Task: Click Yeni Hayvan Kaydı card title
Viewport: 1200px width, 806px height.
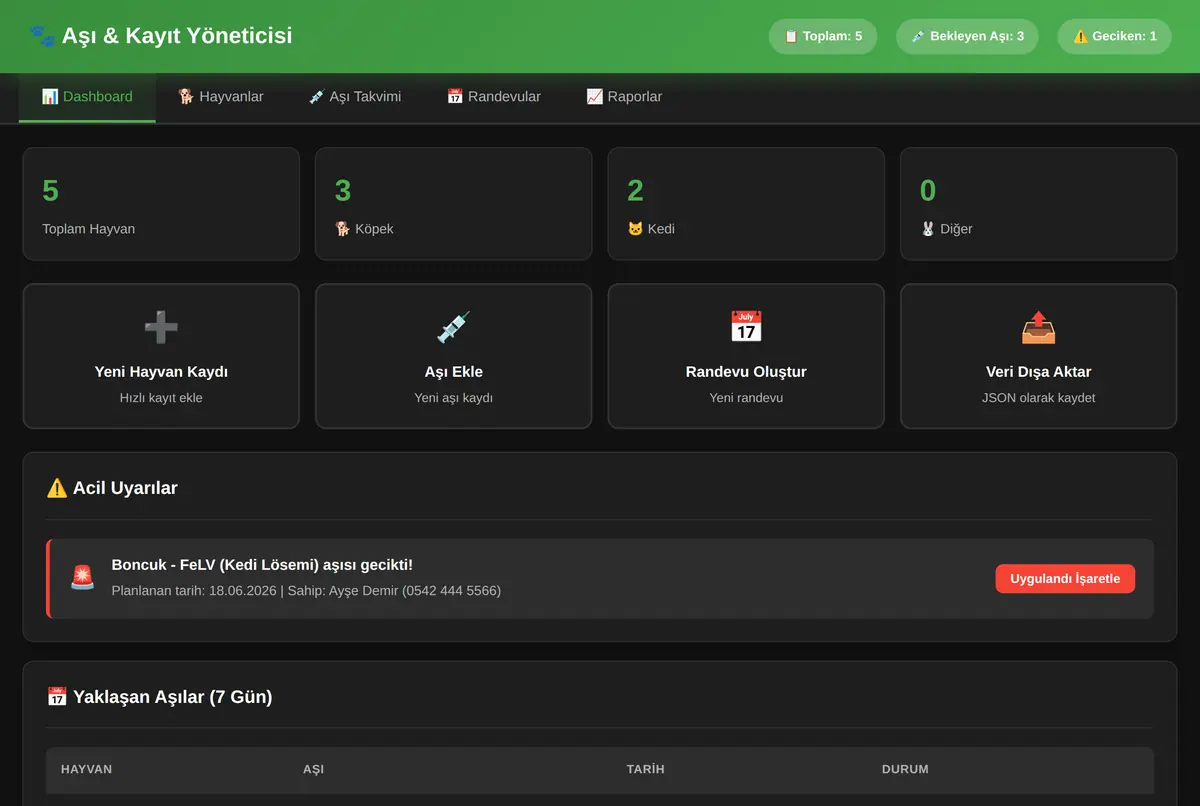Action: [161, 372]
